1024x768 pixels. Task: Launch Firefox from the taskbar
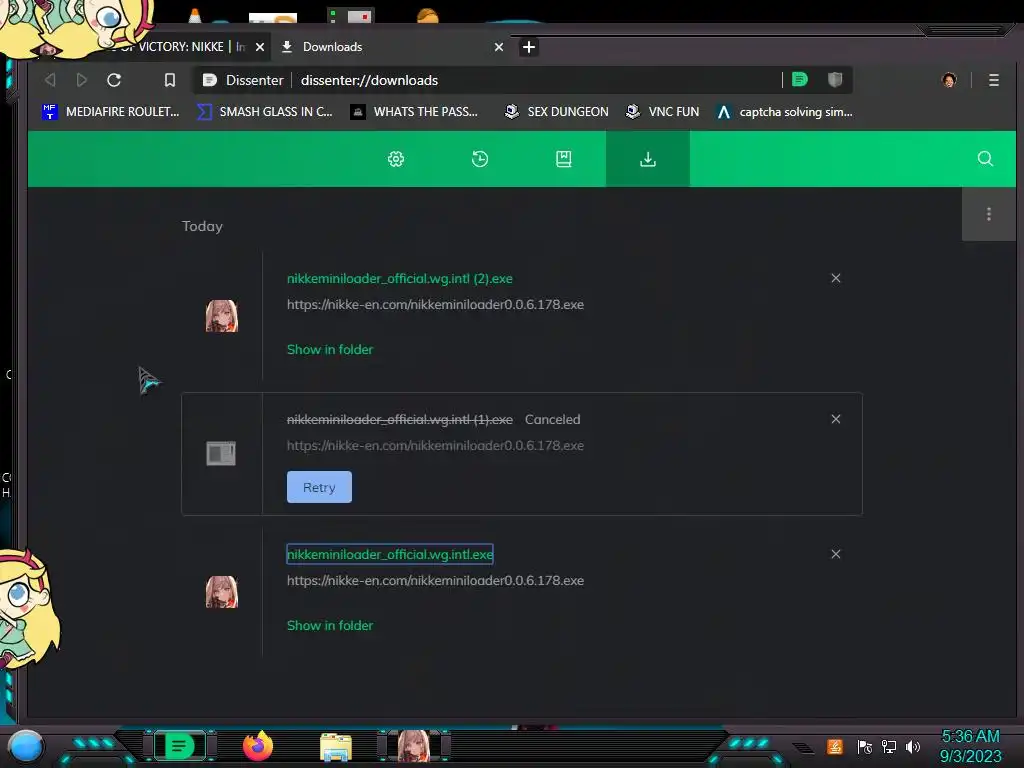point(258,746)
